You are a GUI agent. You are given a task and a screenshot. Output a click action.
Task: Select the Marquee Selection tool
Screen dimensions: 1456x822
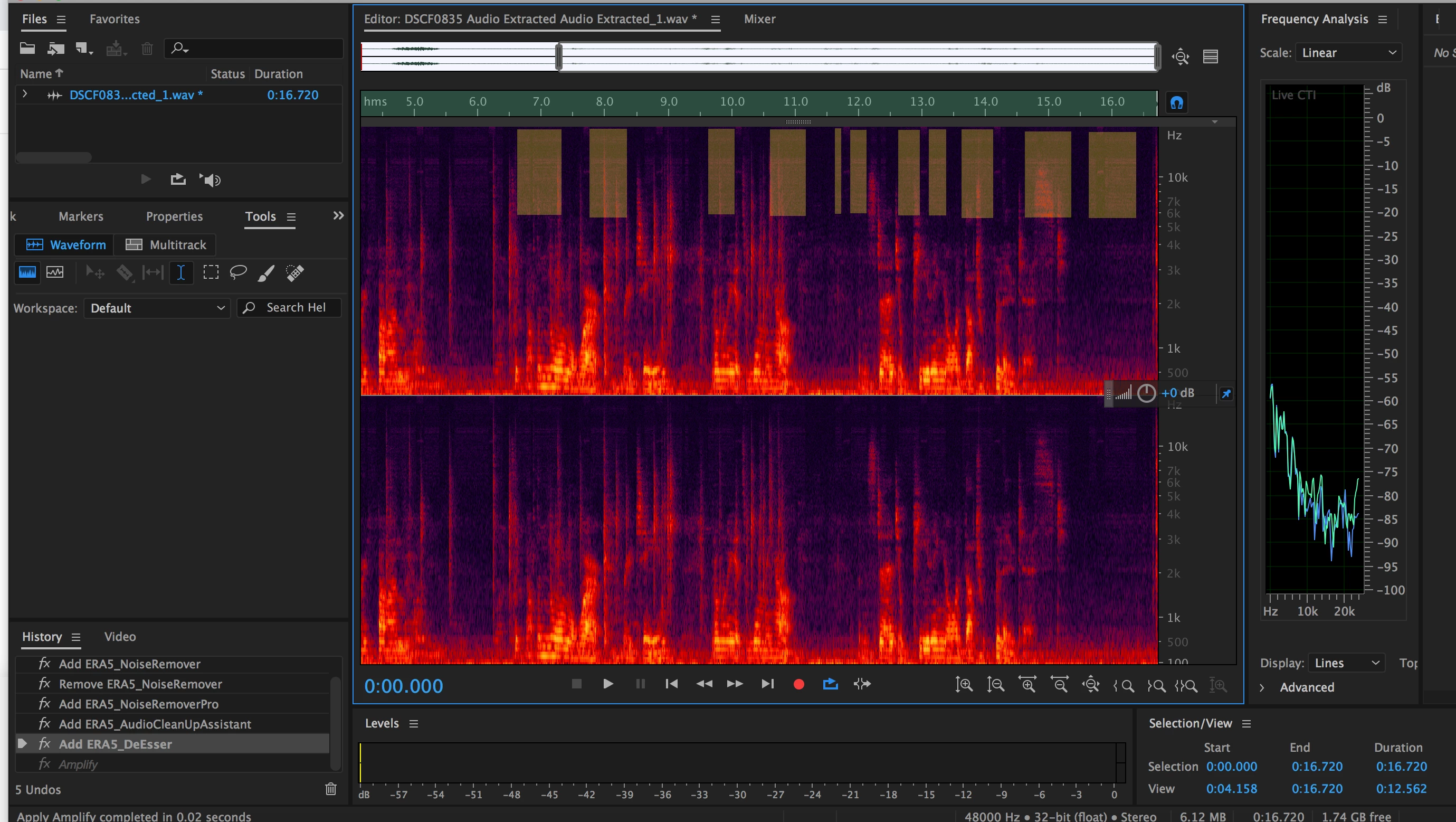click(210, 272)
